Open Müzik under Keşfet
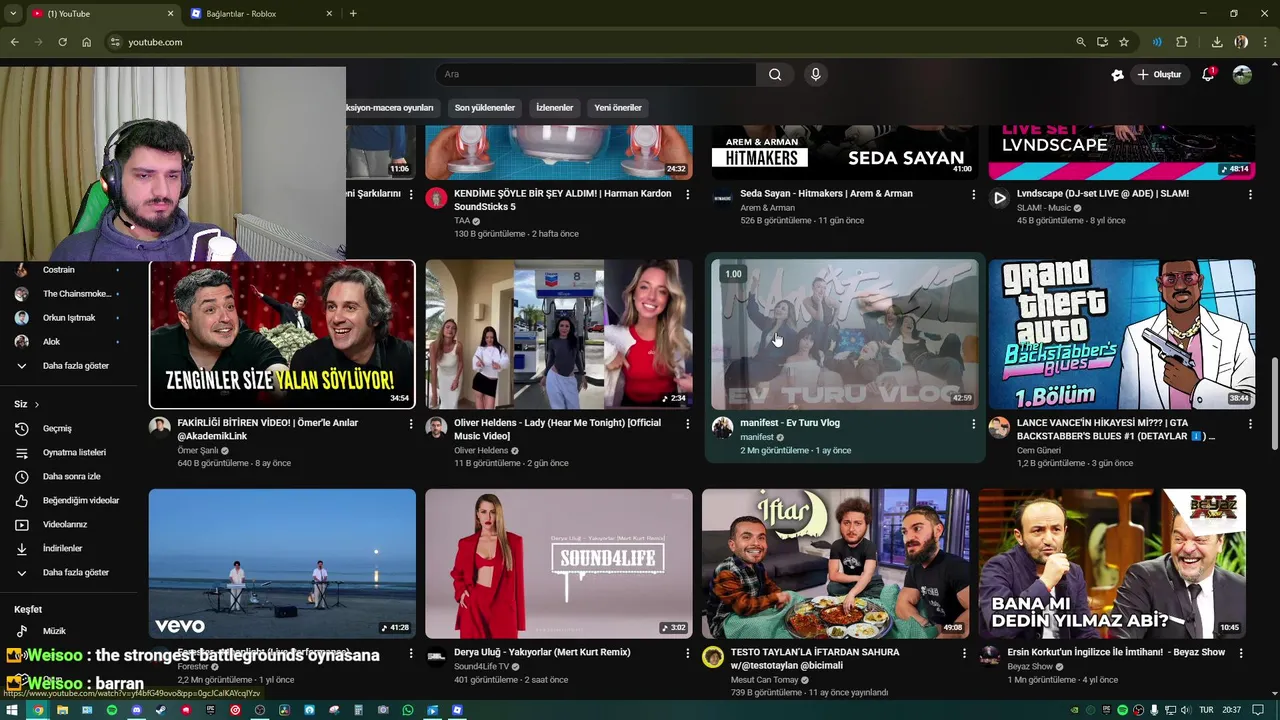This screenshot has width=1280, height=720. point(70,631)
